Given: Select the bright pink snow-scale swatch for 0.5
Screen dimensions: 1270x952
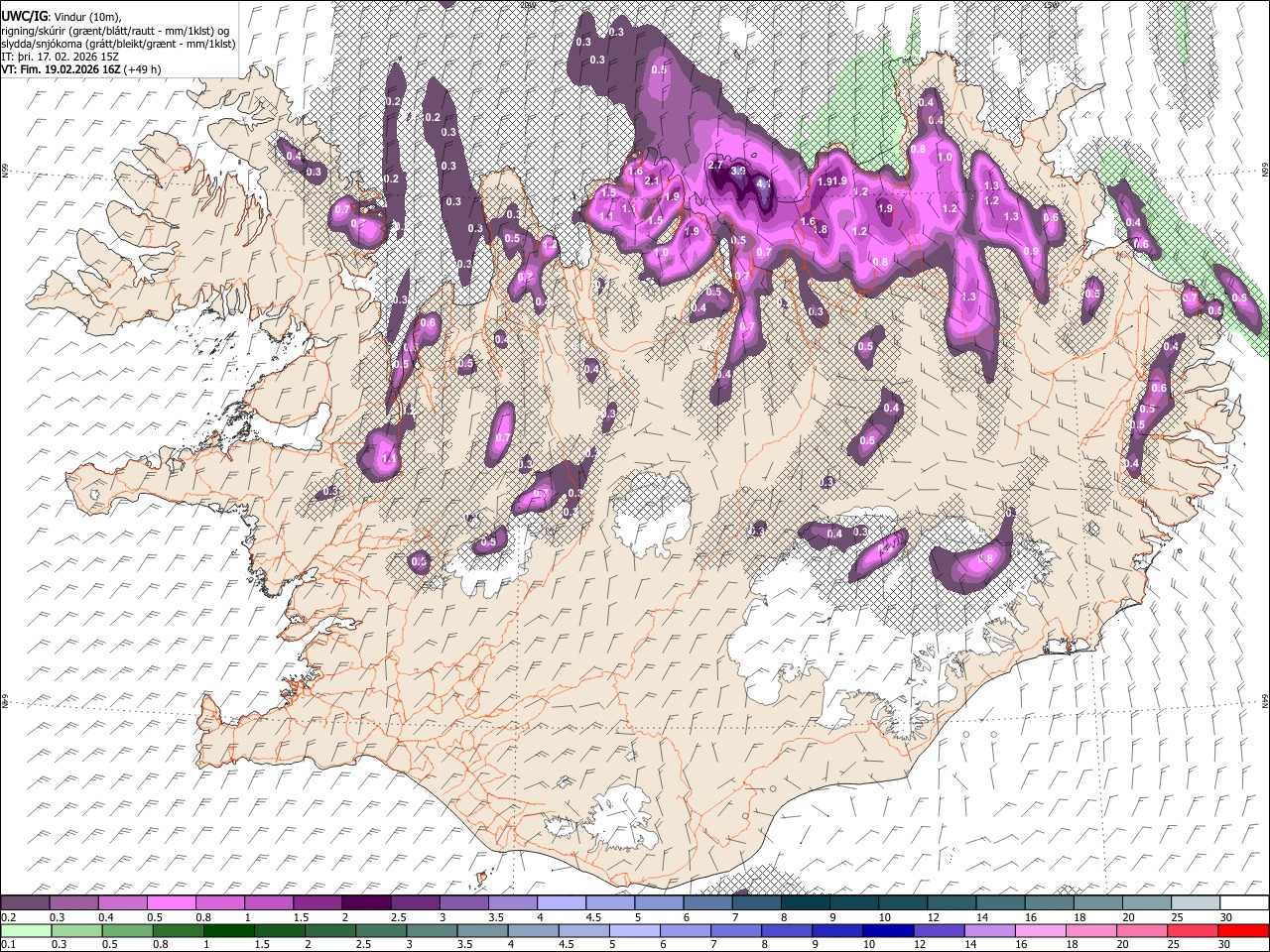Looking at the screenshot, I should tap(171, 903).
